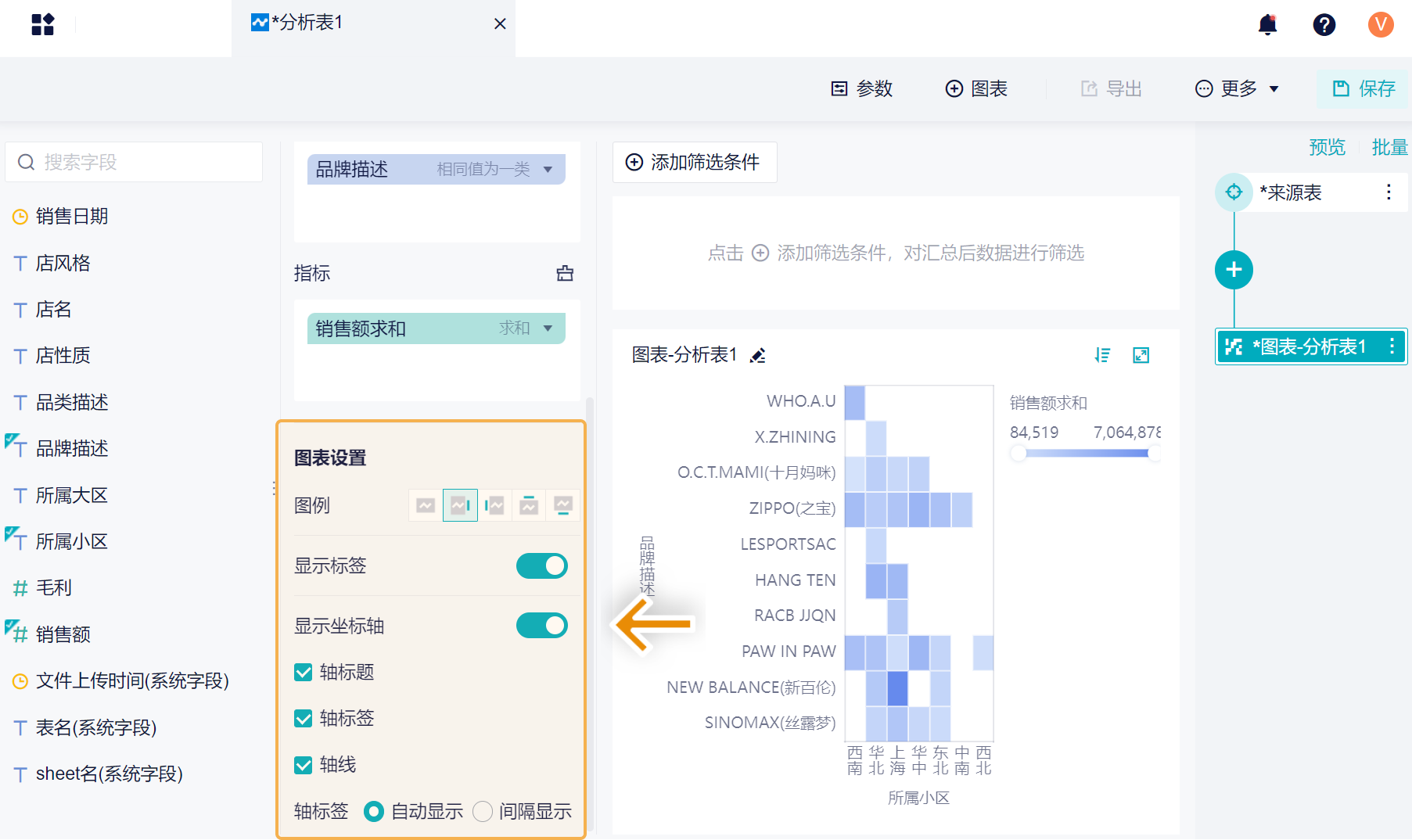Close the 分析表1 tab
Image resolution: width=1412 pixels, height=840 pixels.
(500, 24)
